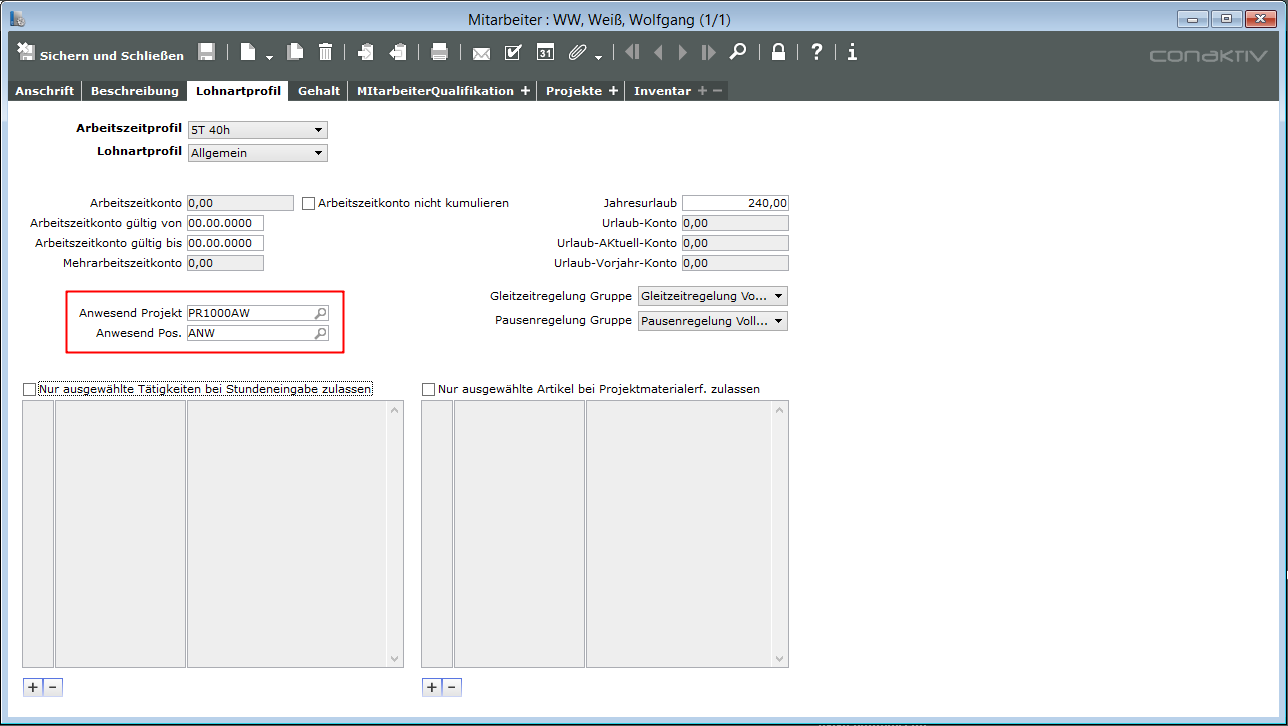Open help with the question mark icon
This screenshot has width=1288, height=726.
pyautogui.click(x=816, y=53)
